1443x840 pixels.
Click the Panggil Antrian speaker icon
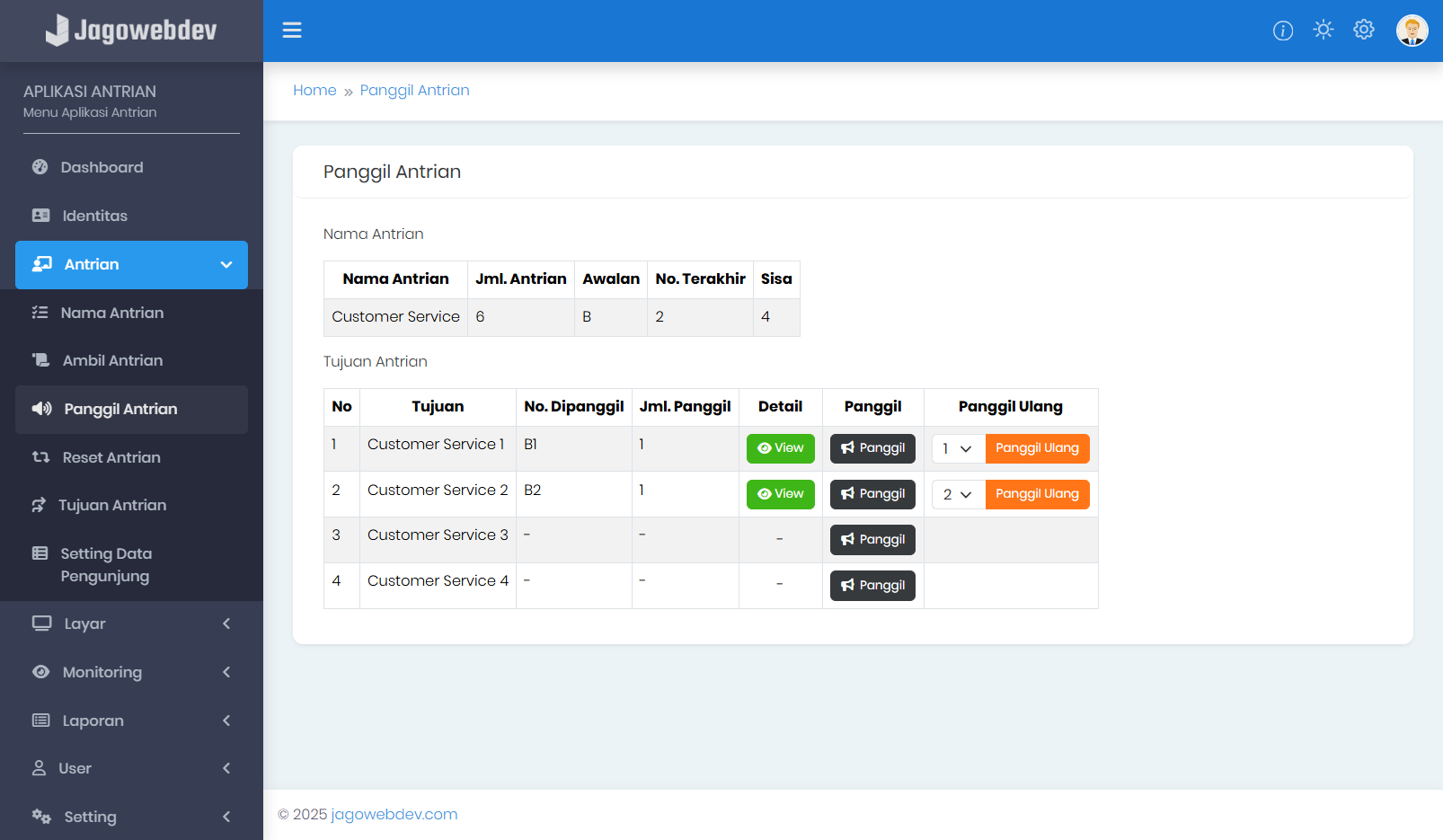pyautogui.click(x=42, y=409)
